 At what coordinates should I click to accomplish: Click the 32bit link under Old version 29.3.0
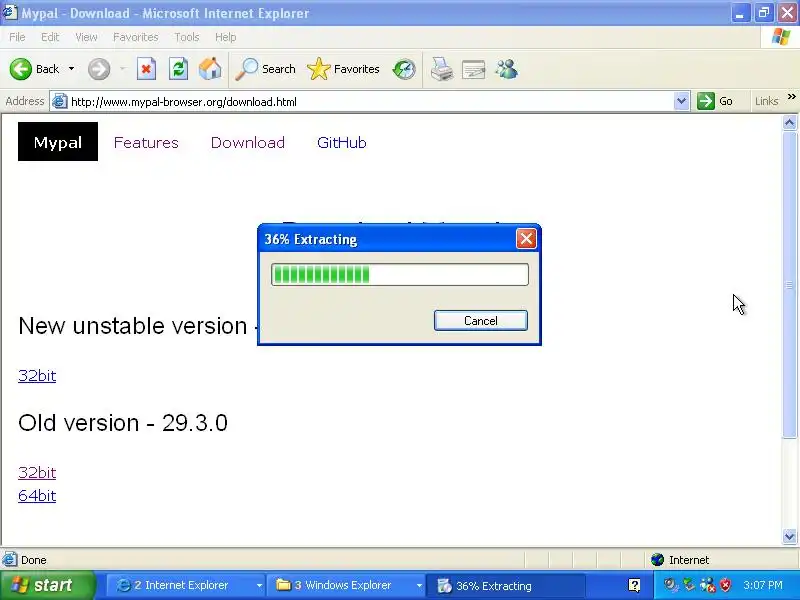pos(37,472)
